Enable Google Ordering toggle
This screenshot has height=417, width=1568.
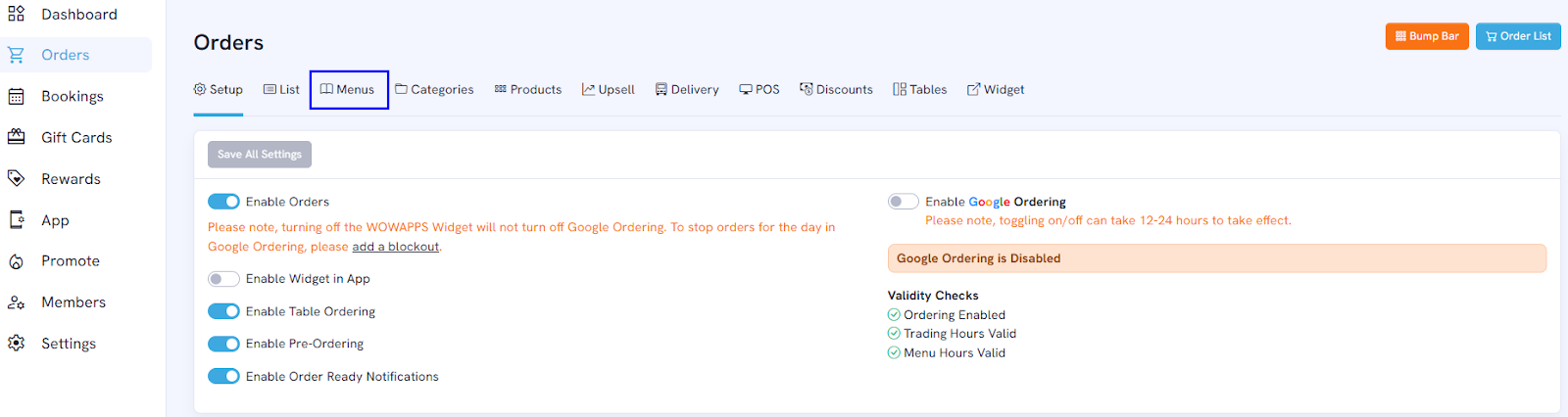(x=904, y=202)
